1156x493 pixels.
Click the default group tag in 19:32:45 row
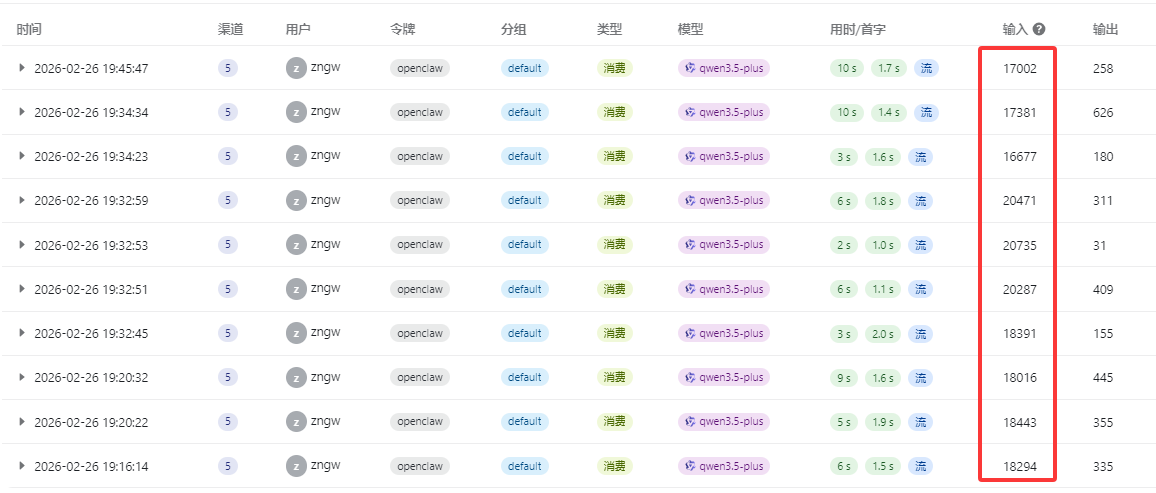coord(524,333)
